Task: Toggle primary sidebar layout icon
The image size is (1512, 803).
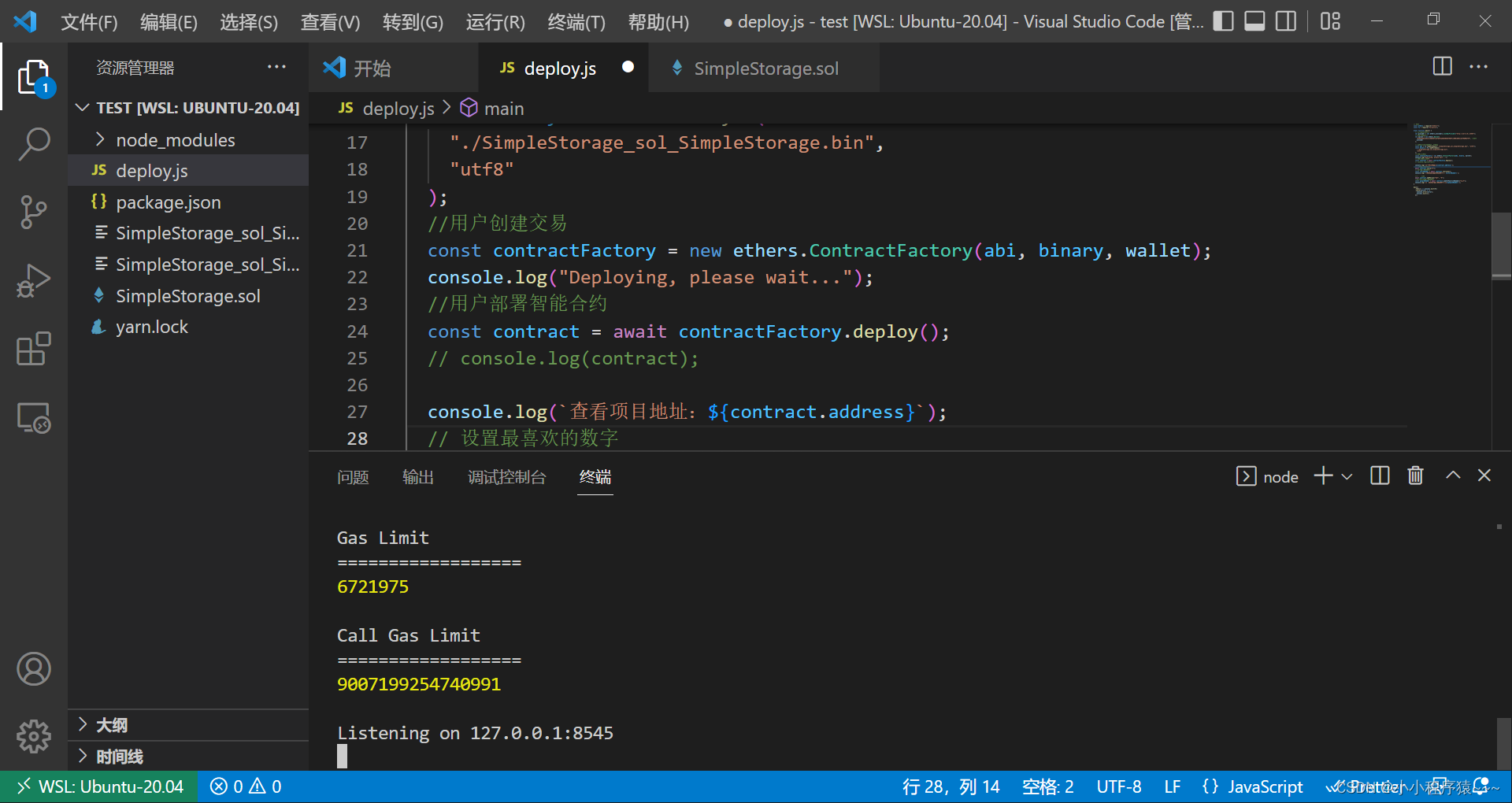Action: click(x=1223, y=21)
